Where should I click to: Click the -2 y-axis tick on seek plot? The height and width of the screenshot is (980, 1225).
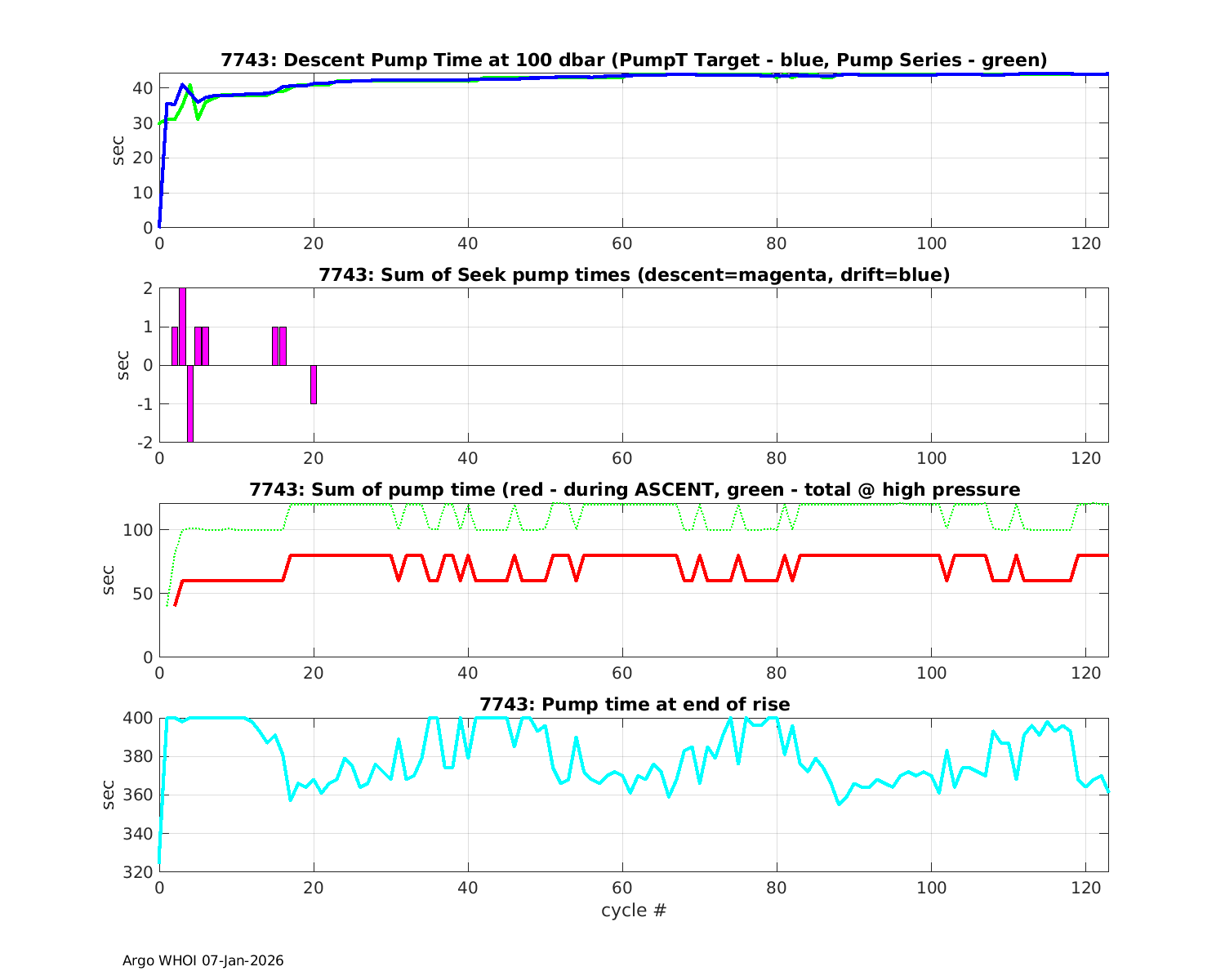144,443
